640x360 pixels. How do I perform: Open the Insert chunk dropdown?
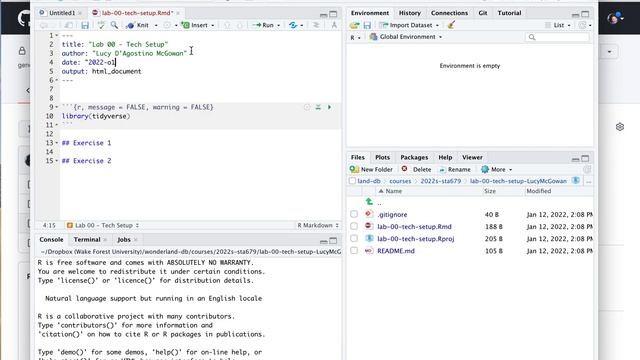198,25
